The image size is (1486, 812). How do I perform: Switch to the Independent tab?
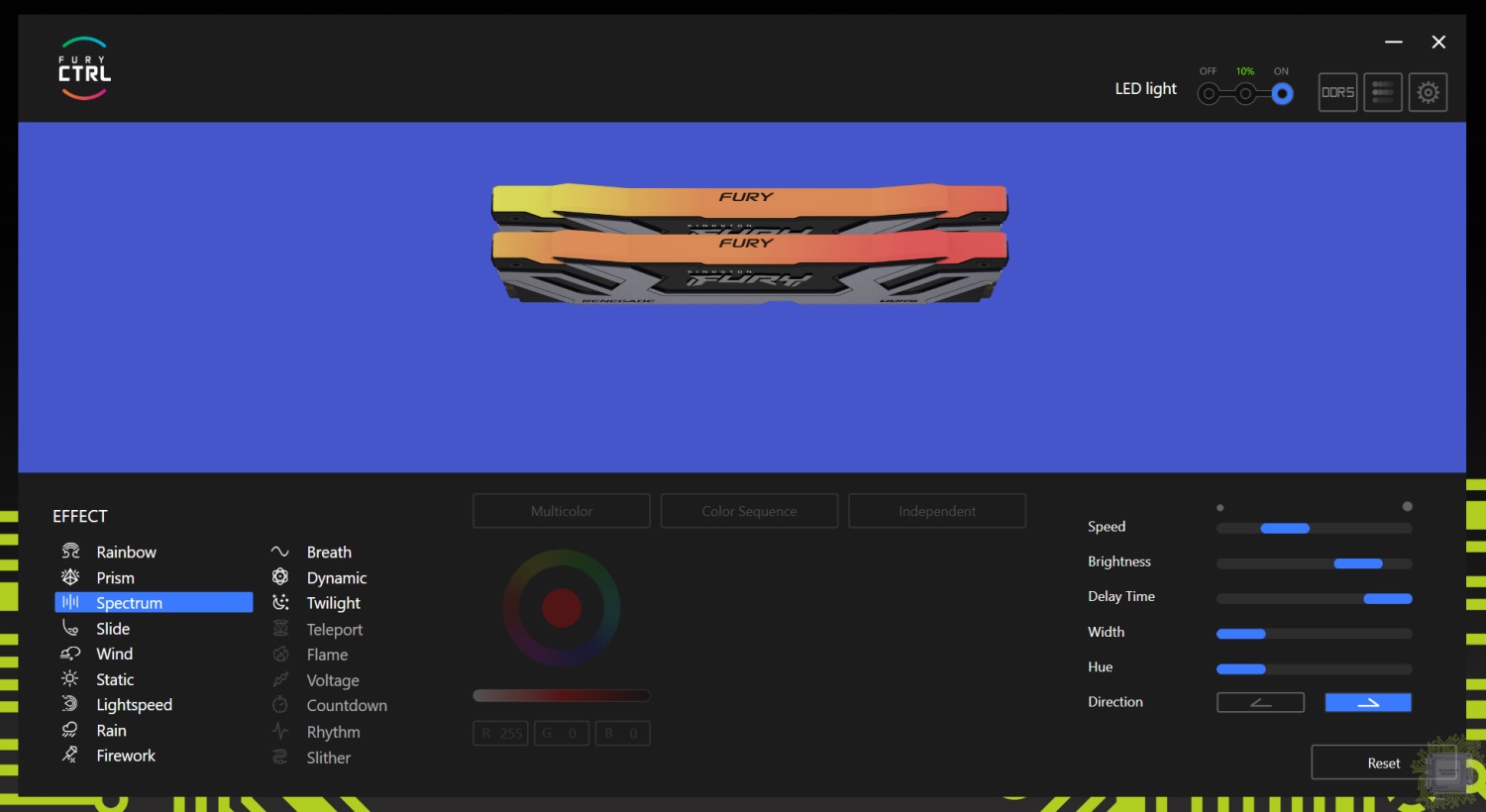[937, 511]
